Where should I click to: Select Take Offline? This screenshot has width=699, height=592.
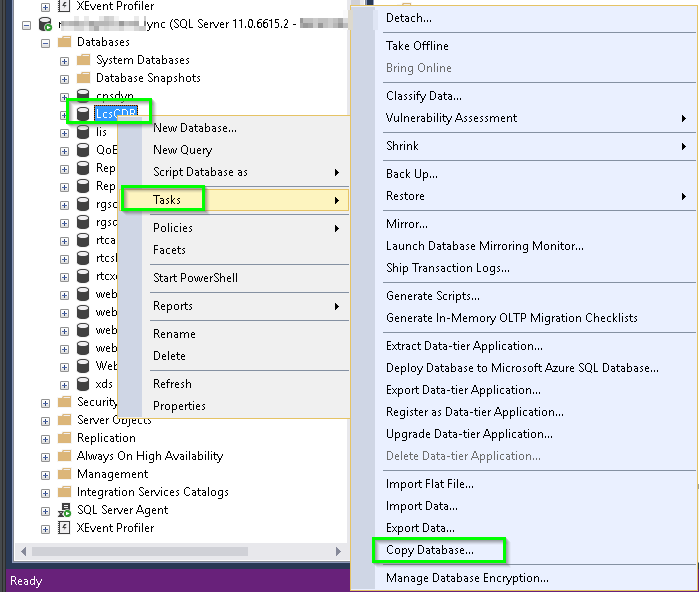click(417, 46)
